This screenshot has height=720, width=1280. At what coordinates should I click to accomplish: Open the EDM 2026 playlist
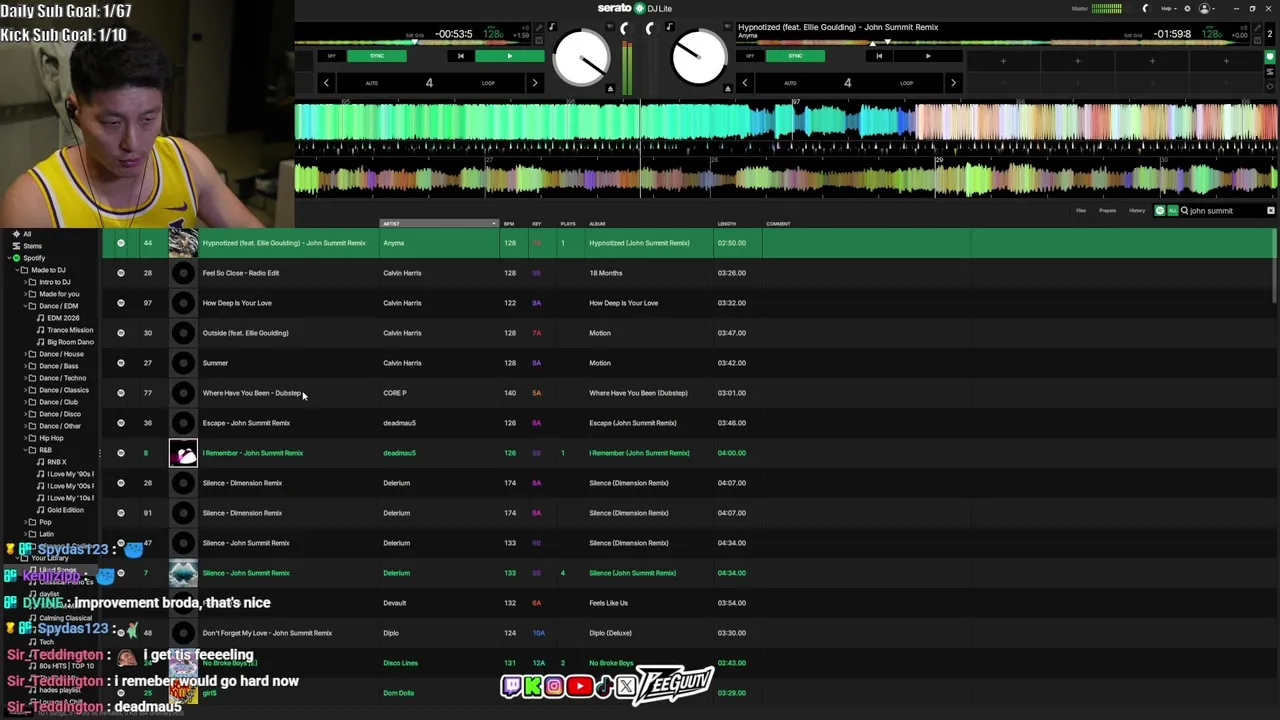click(63, 318)
